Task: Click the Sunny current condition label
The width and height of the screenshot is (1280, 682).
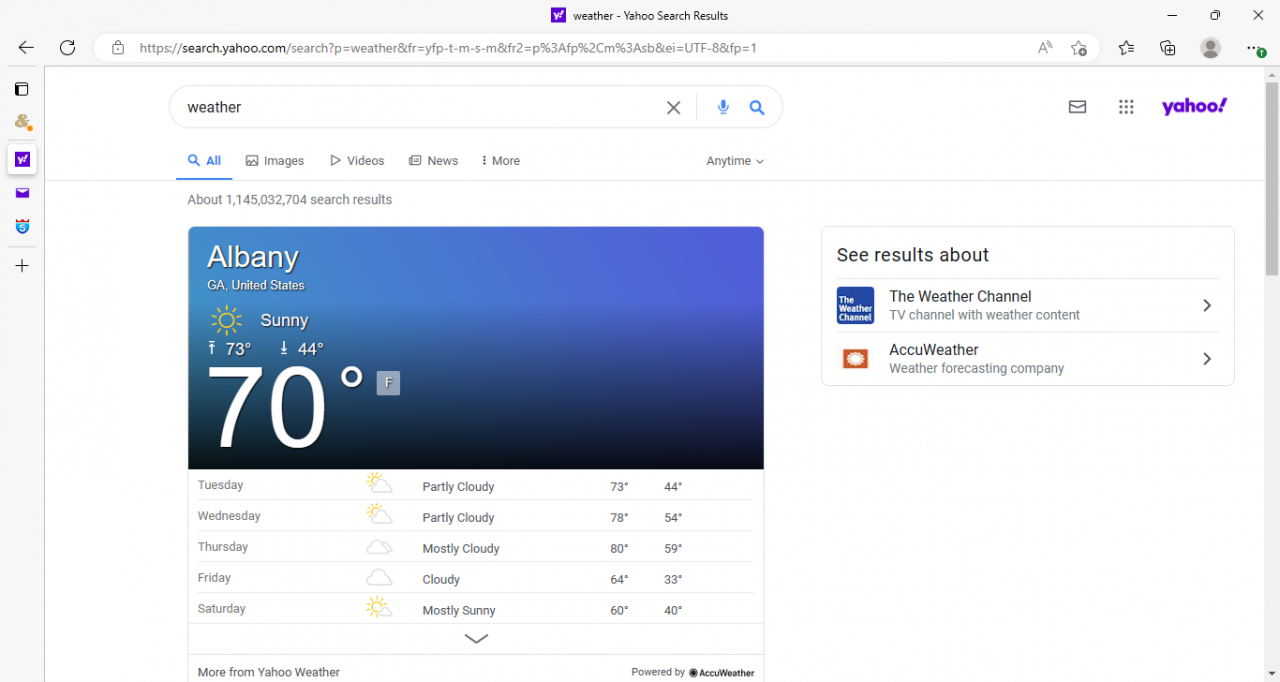Action: coord(284,321)
